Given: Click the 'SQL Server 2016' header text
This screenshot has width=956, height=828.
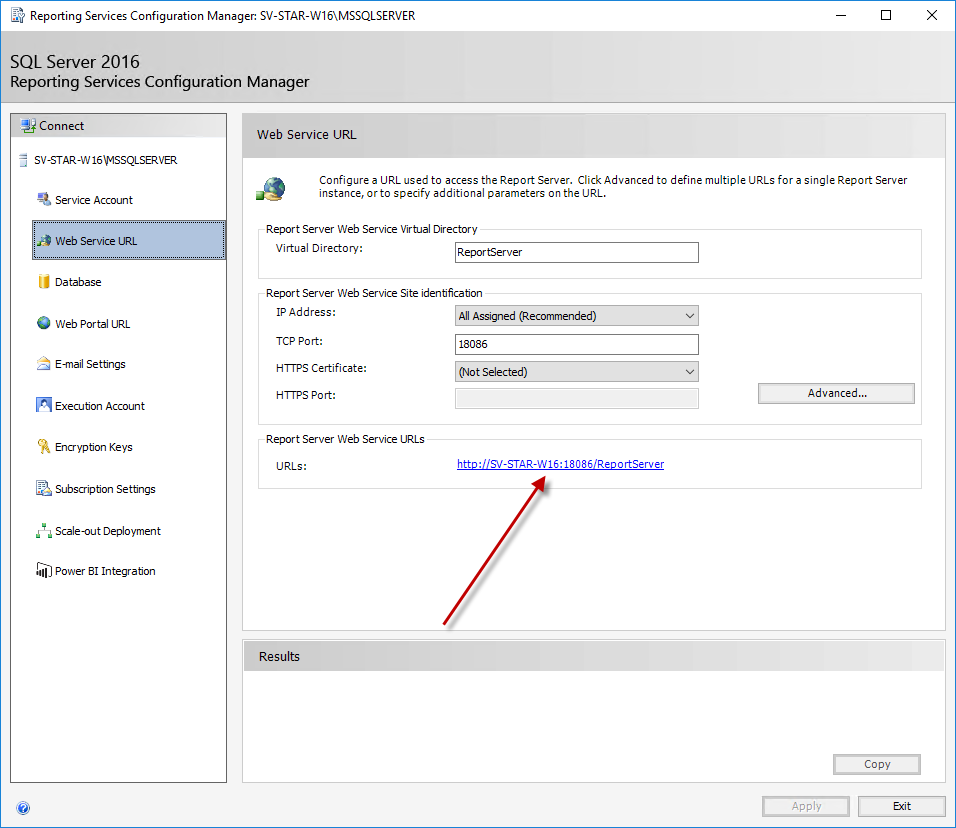Looking at the screenshot, I should (75, 62).
